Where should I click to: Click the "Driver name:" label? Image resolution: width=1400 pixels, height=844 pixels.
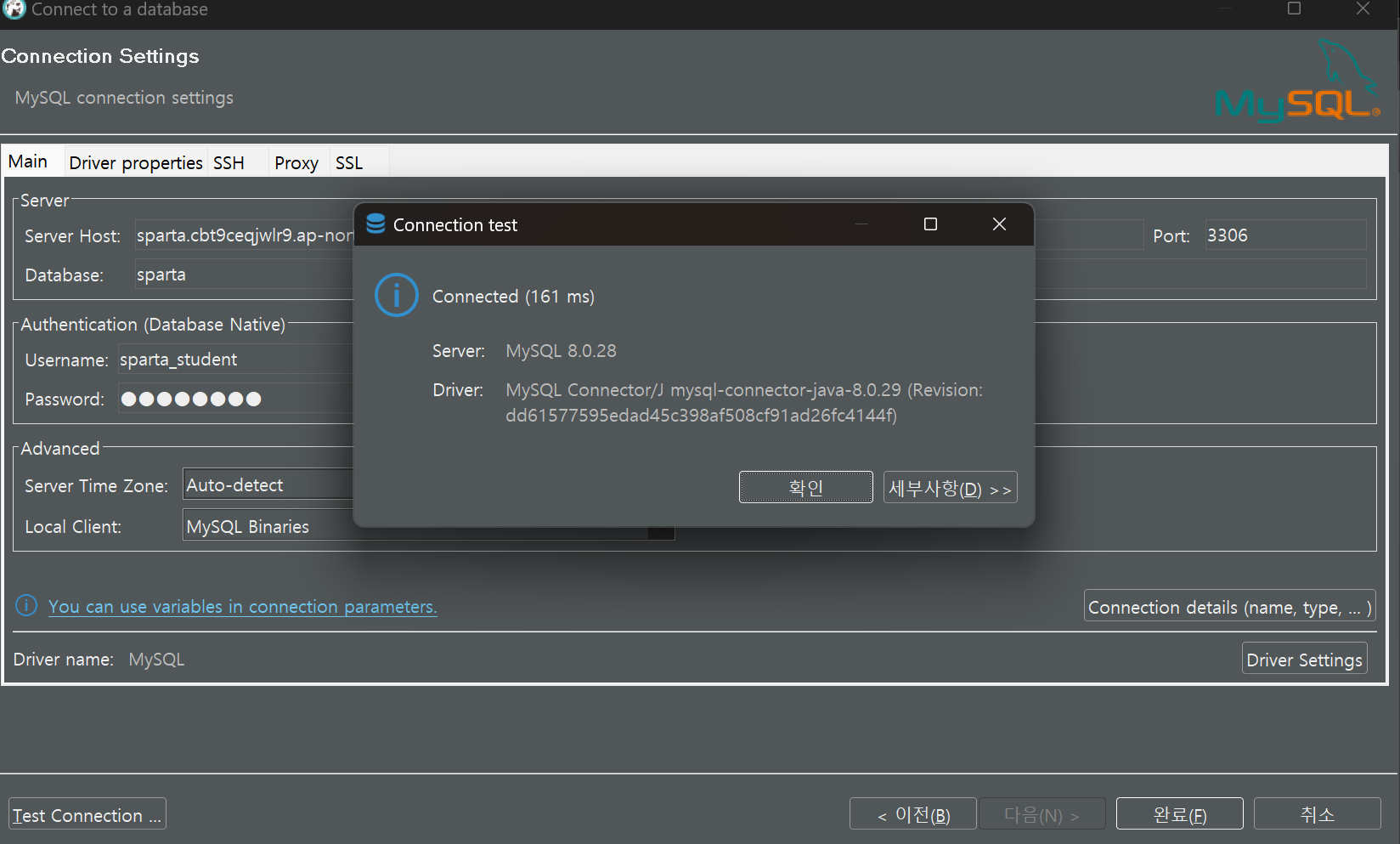coord(64,659)
